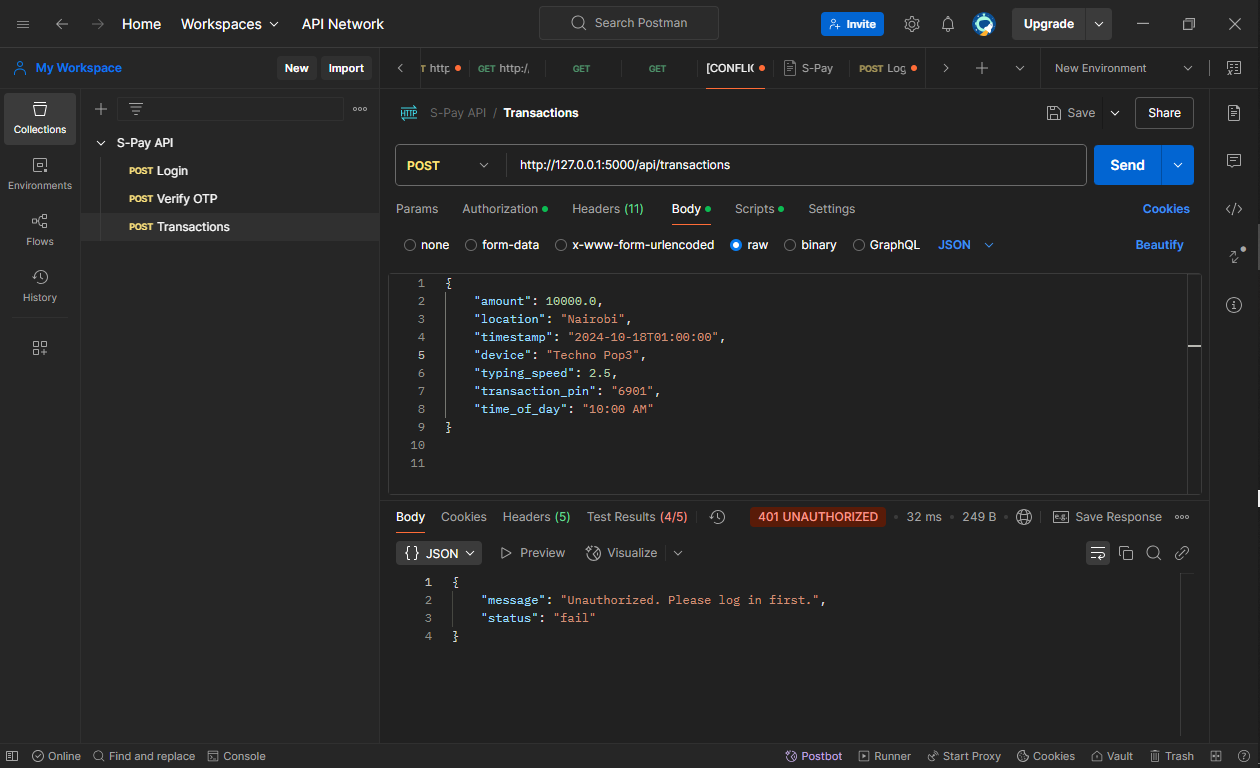Open the POST method dropdown
The image size is (1260, 768).
pyautogui.click(x=448, y=165)
